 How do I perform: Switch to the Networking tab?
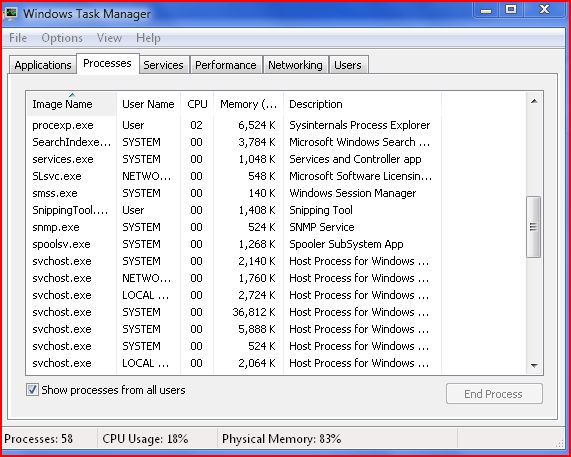pos(295,65)
